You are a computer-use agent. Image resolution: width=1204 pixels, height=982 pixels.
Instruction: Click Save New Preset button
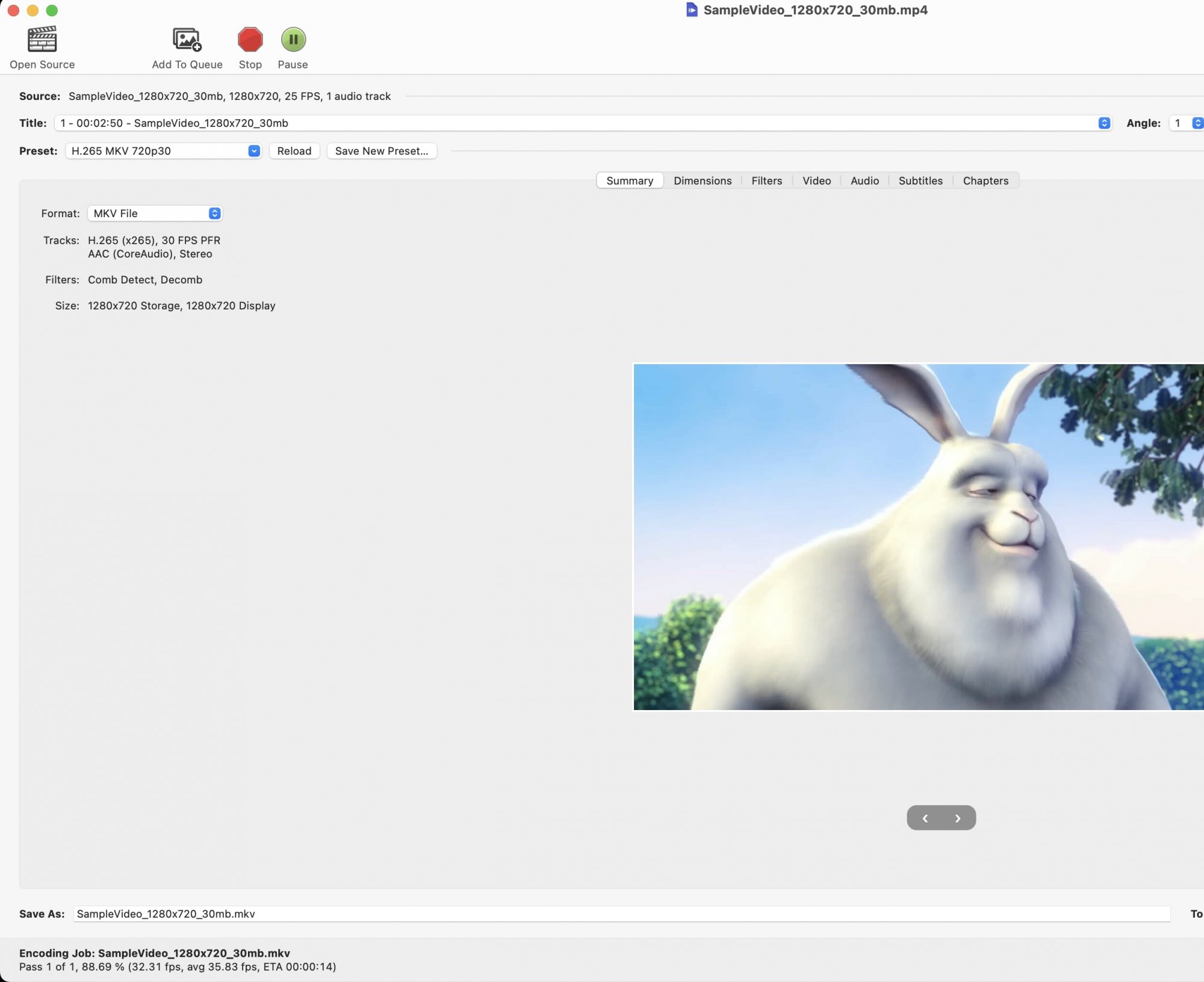[x=381, y=151]
